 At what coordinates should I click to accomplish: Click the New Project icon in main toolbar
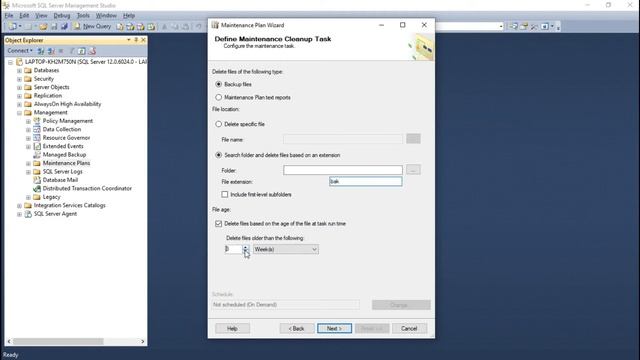pyautogui.click(x=13, y=27)
